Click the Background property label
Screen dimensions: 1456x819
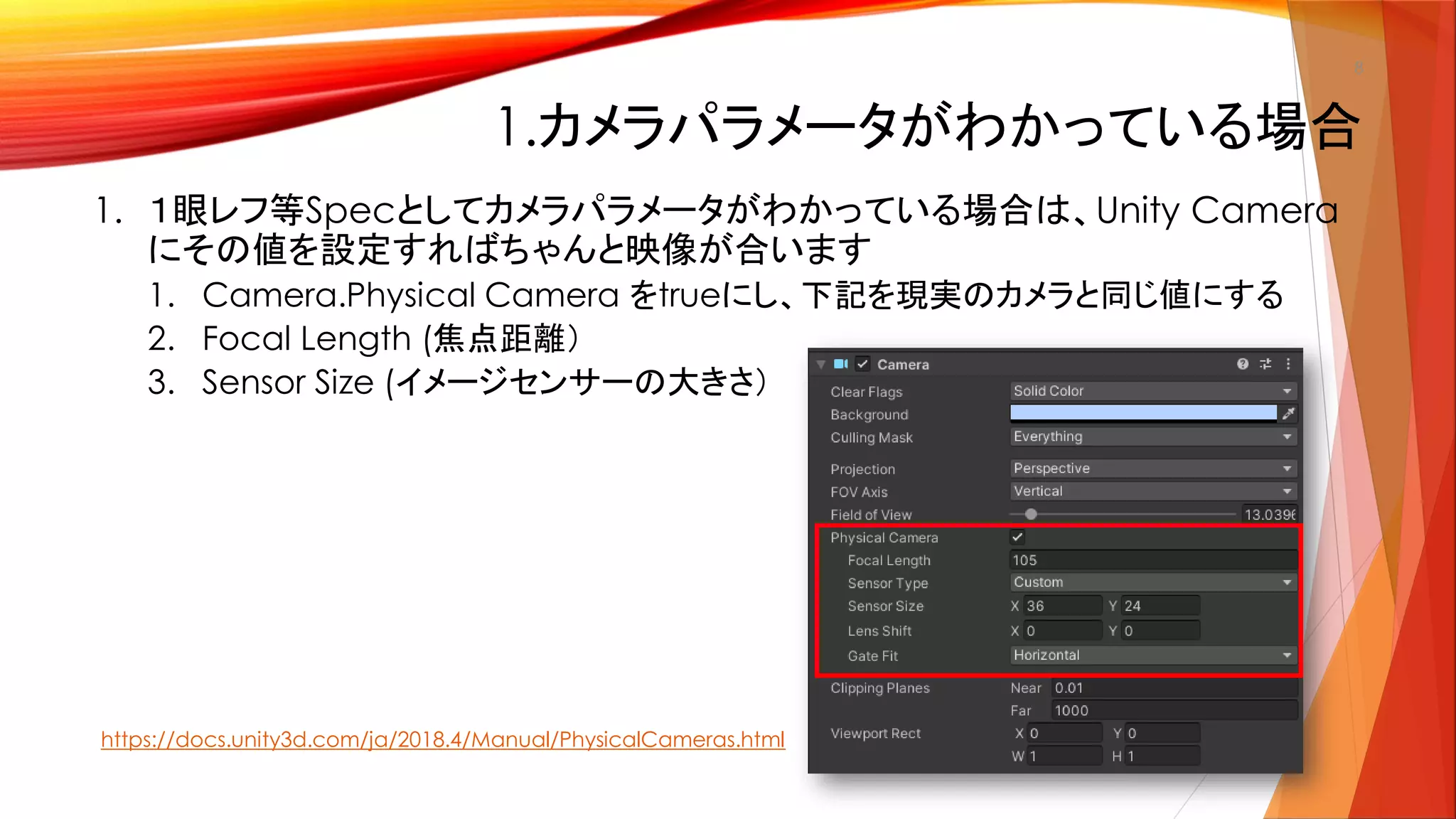coord(869,414)
